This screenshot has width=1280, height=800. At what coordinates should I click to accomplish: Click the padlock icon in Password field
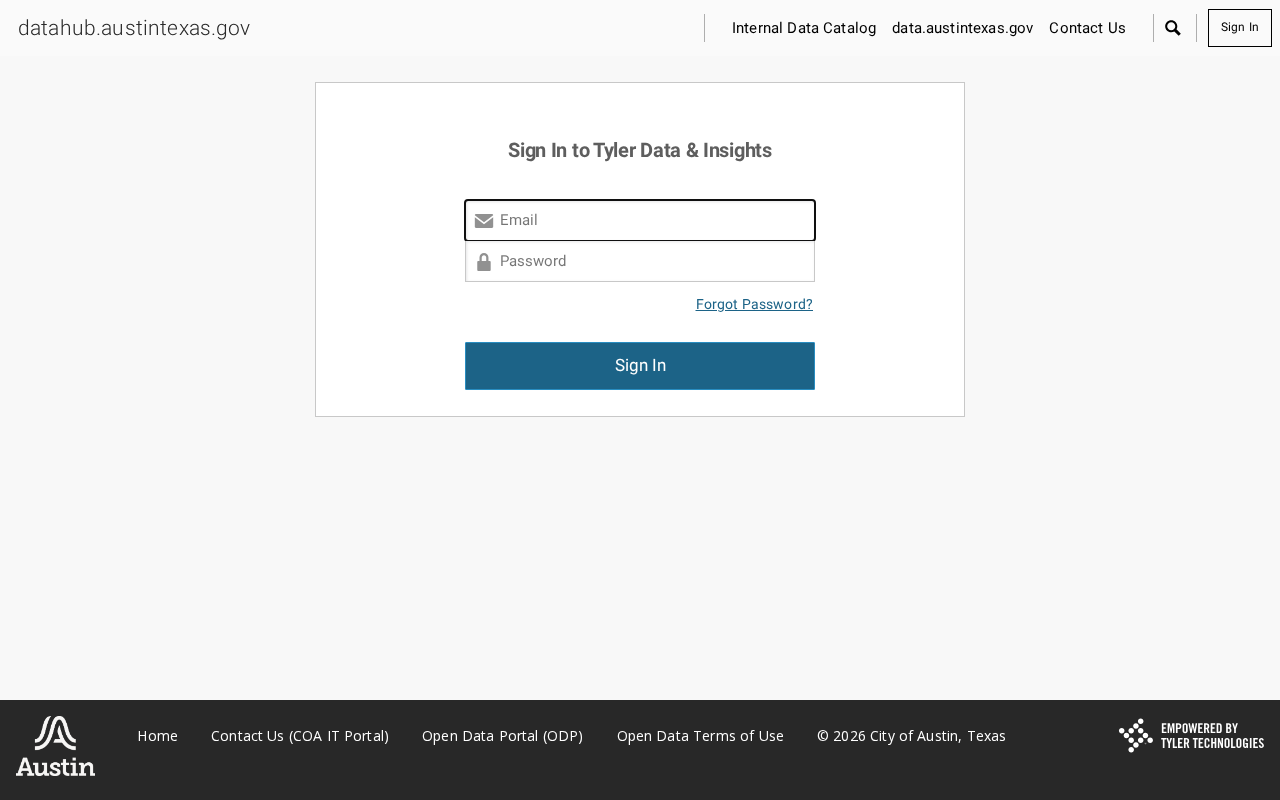point(484,262)
